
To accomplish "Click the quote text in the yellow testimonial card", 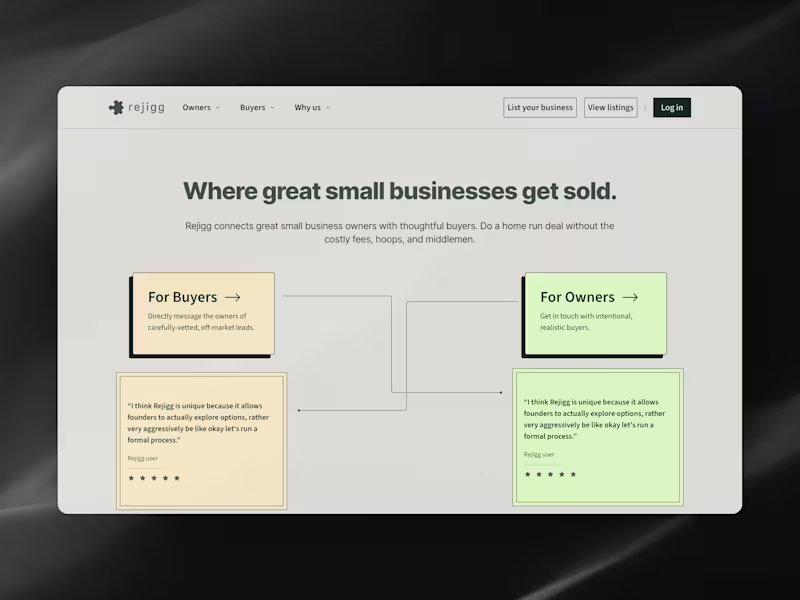I will point(198,423).
